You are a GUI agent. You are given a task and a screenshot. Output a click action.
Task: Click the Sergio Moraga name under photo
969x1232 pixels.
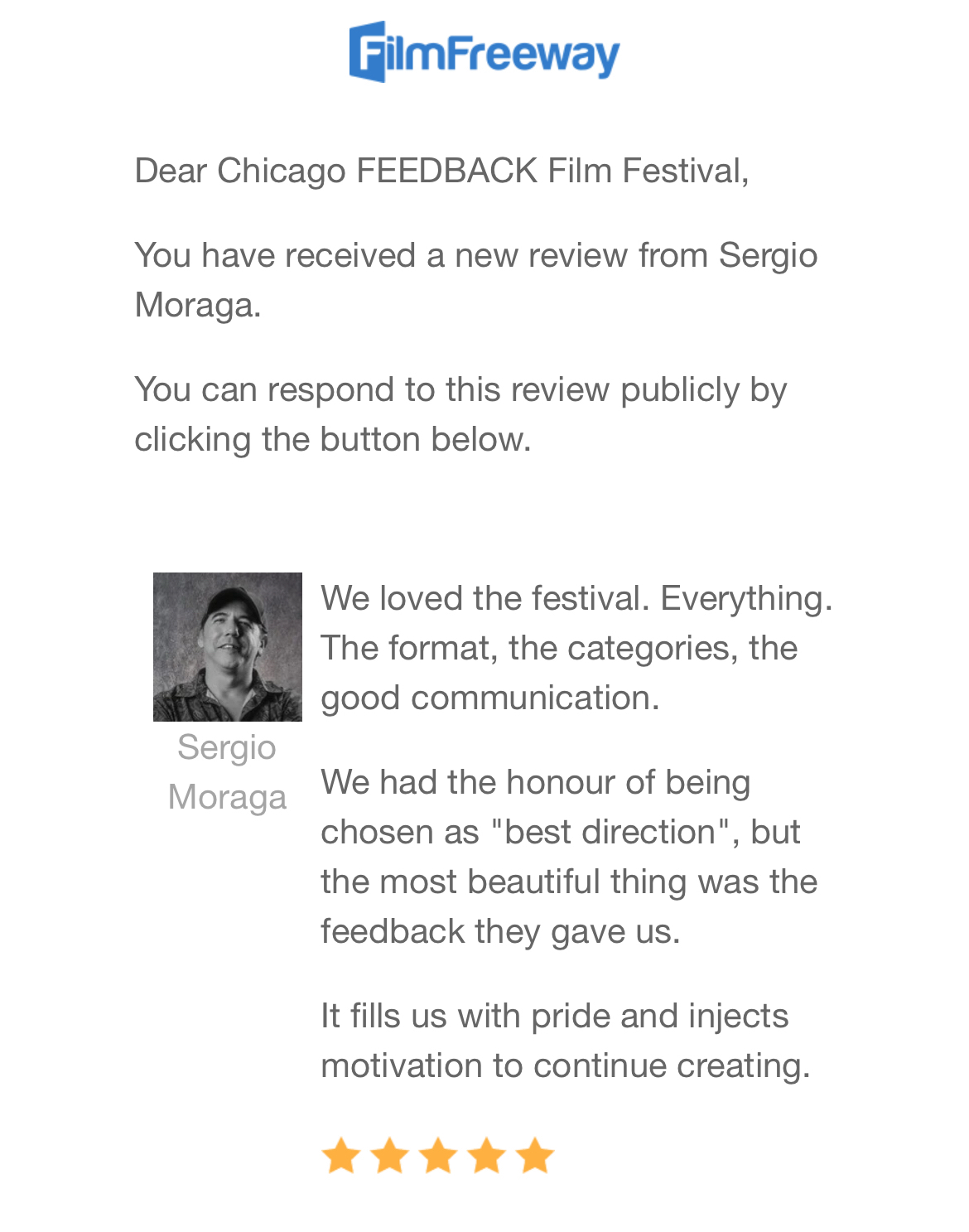click(227, 772)
